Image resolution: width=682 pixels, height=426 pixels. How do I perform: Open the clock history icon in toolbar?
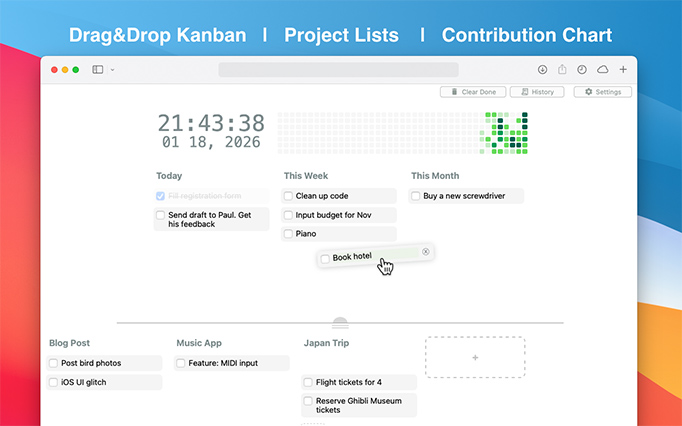tap(582, 70)
